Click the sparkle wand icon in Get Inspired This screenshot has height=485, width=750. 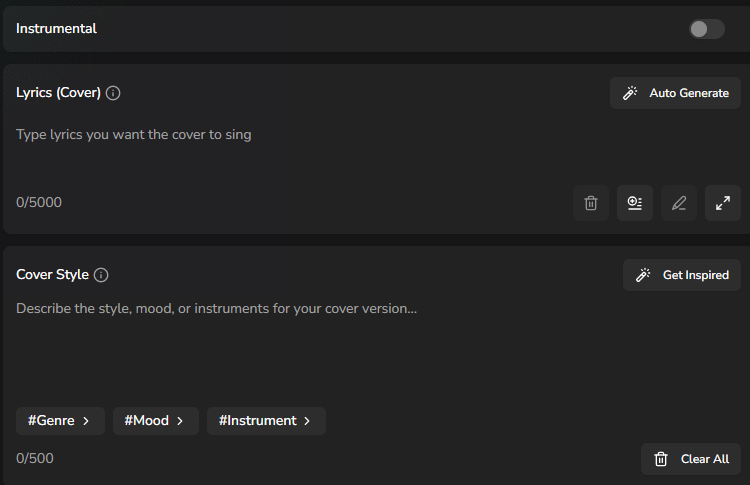643,275
